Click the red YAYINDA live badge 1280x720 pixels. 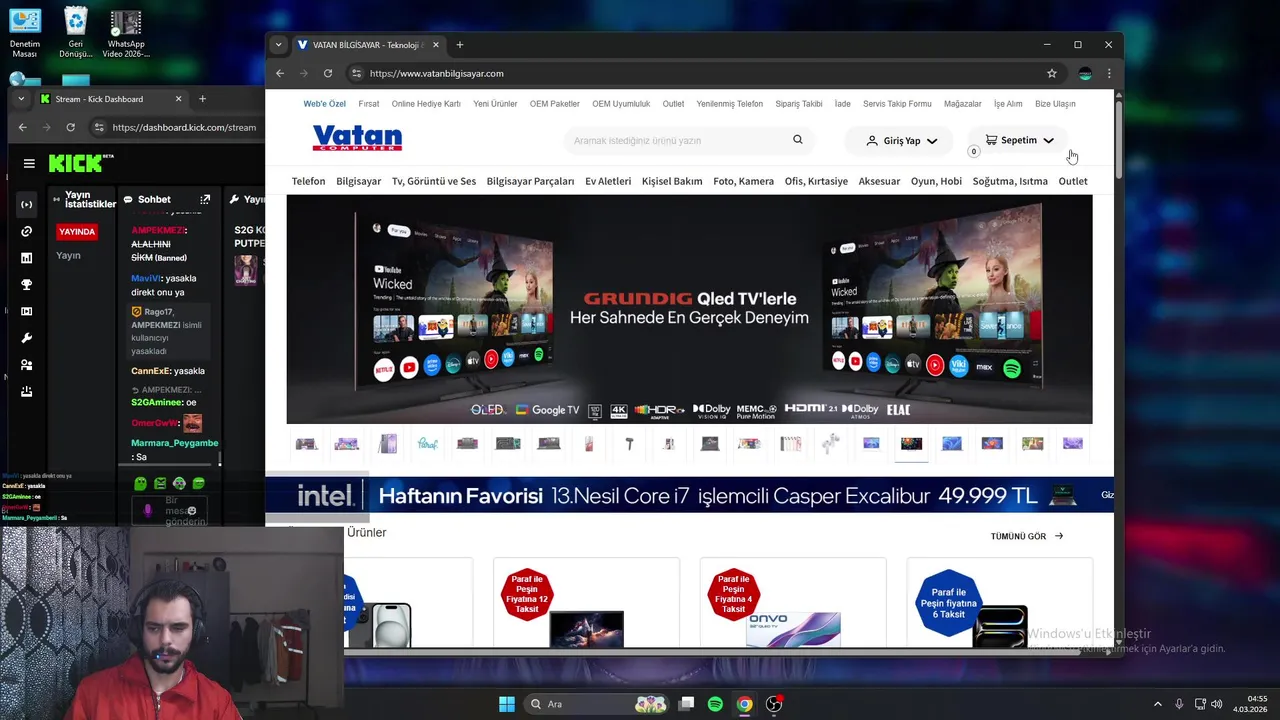pos(77,231)
